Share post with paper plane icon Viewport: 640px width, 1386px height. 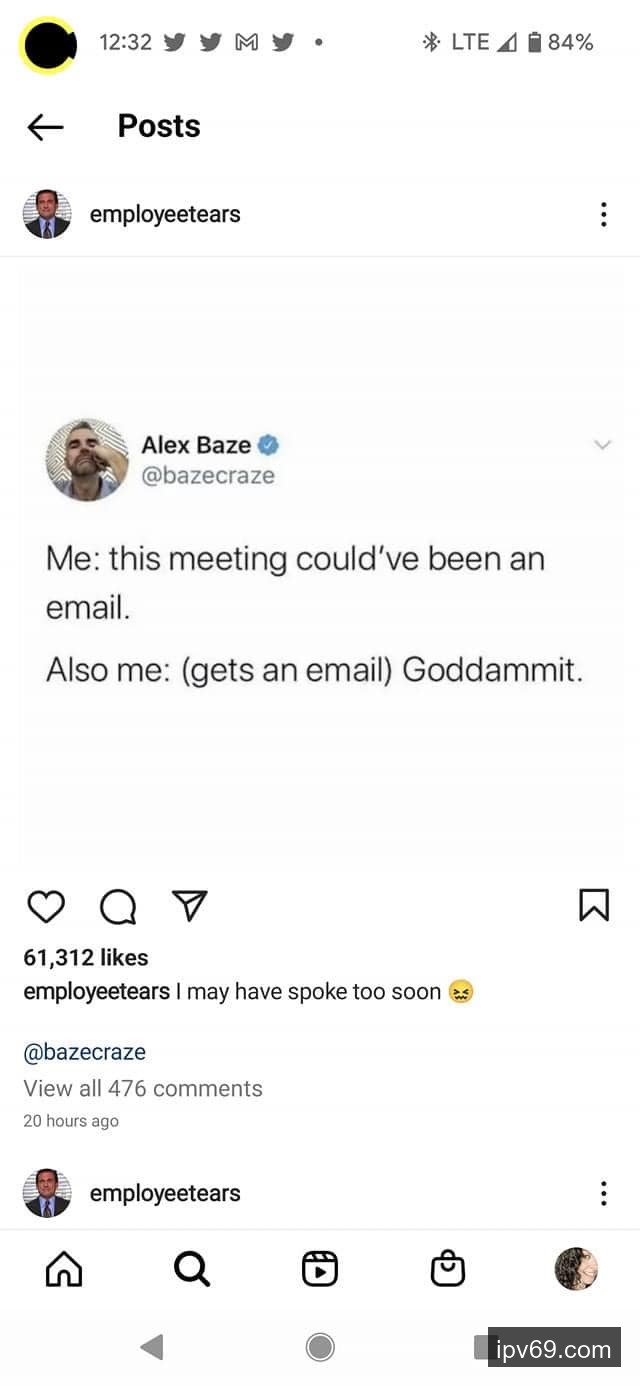pos(190,906)
